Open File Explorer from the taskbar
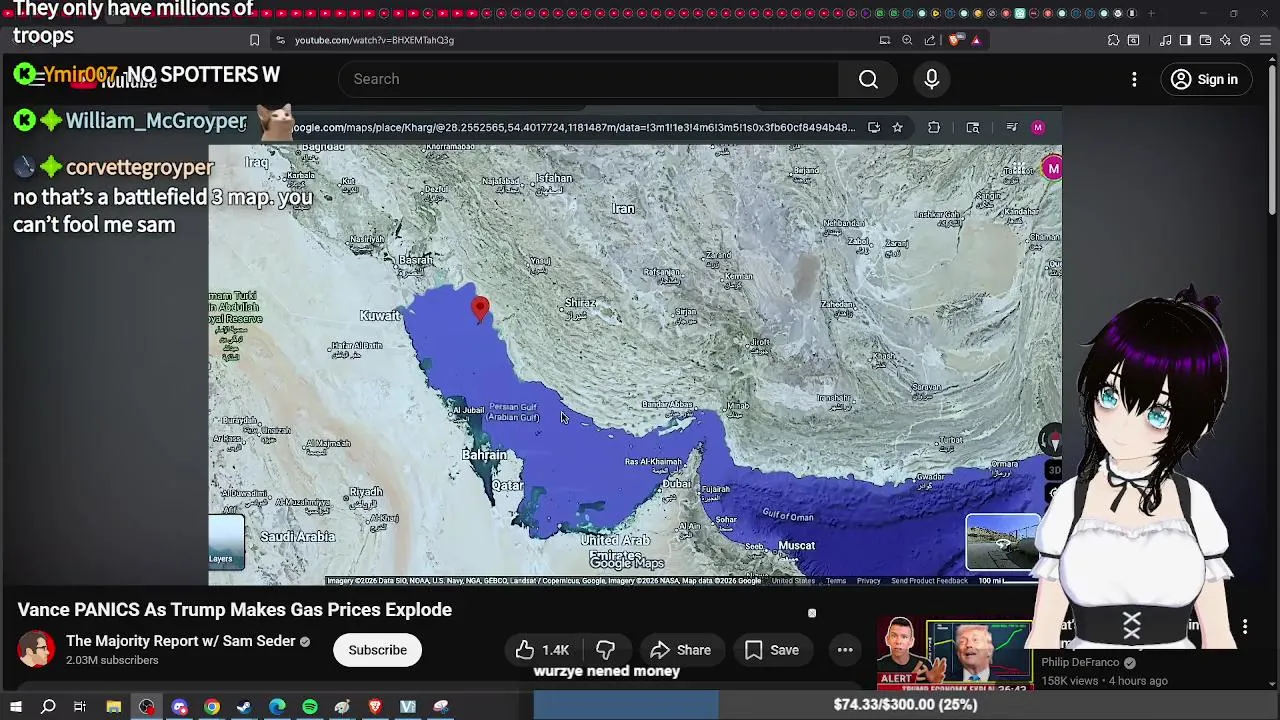Screen dimensions: 1280x720 pos(114,707)
